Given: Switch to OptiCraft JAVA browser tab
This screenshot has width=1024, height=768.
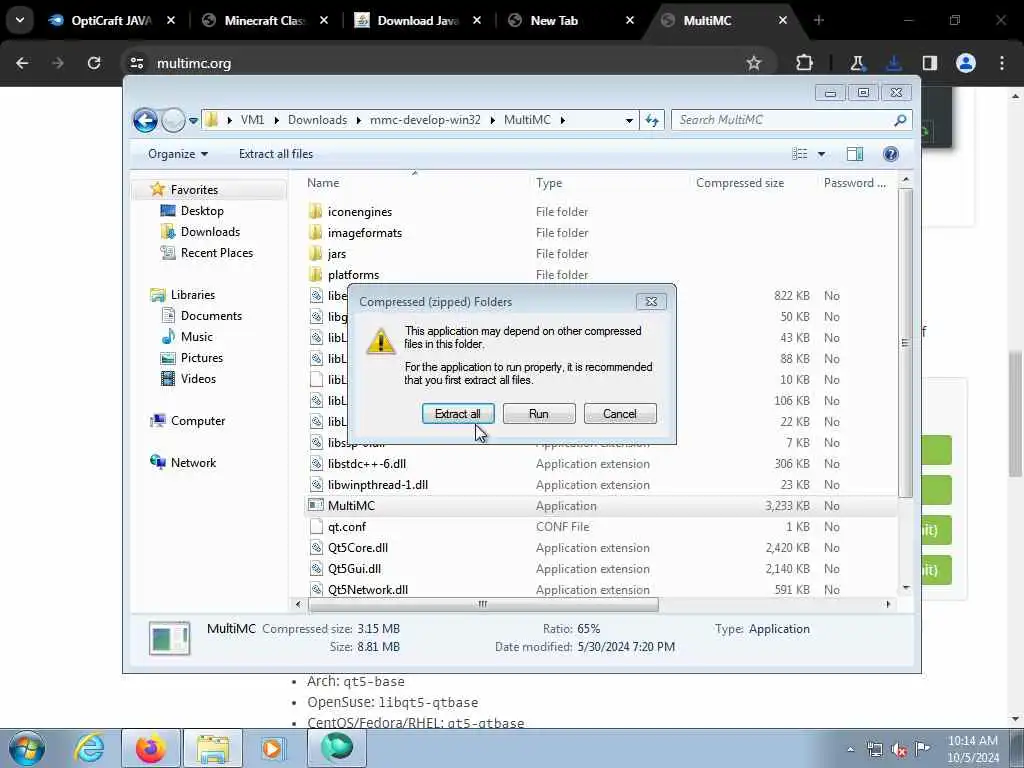Looking at the screenshot, I should [111, 20].
